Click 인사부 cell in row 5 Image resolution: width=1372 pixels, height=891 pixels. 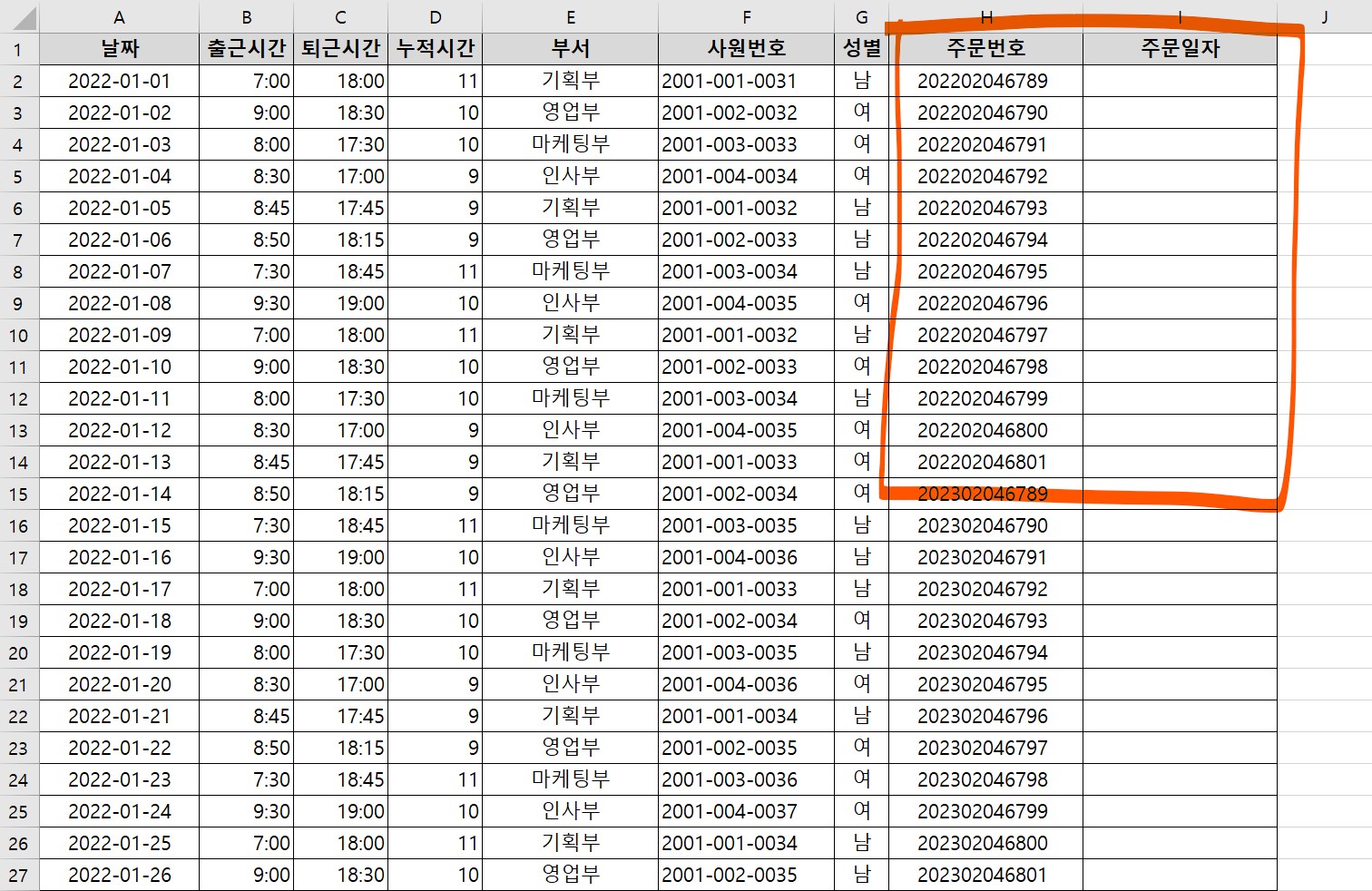pos(571,177)
